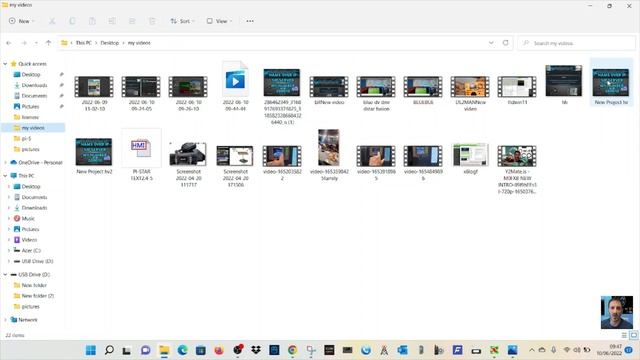The width and height of the screenshot is (640, 360).
Task: Open the recent locations dropdown arrow
Action: 36,43
